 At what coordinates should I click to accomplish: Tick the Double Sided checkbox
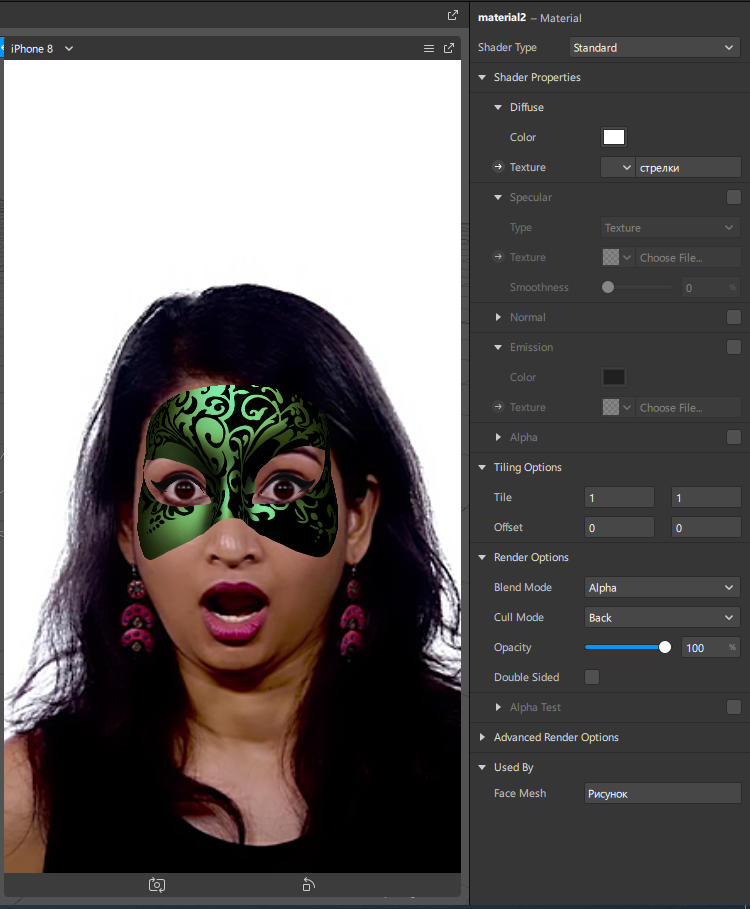[x=592, y=677]
